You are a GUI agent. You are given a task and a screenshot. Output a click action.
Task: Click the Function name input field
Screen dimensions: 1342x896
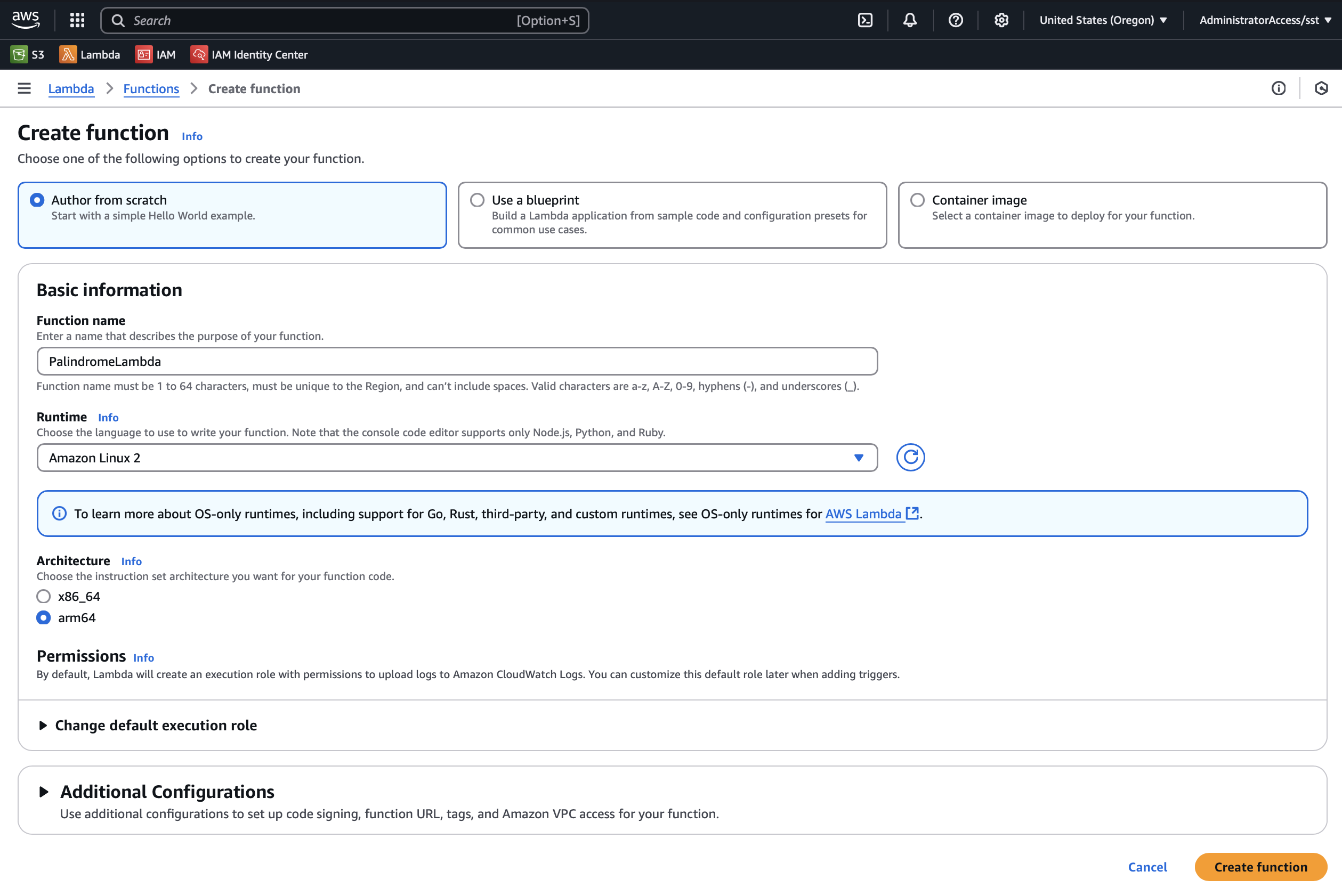click(x=457, y=361)
